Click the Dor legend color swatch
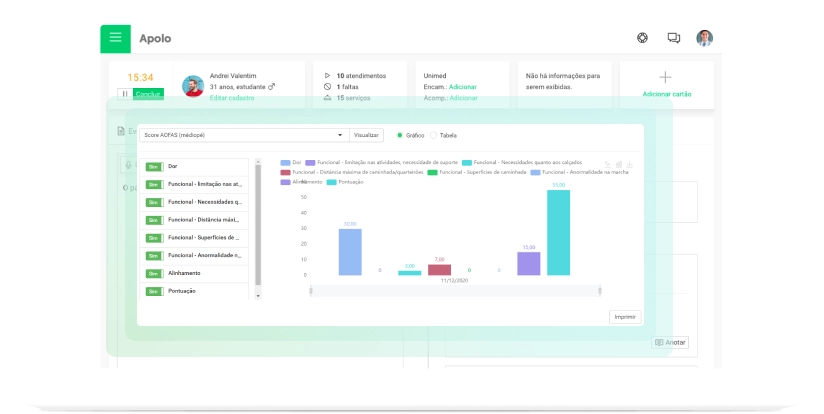The height and width of the screenshot is (414, 824). [285, 163]
